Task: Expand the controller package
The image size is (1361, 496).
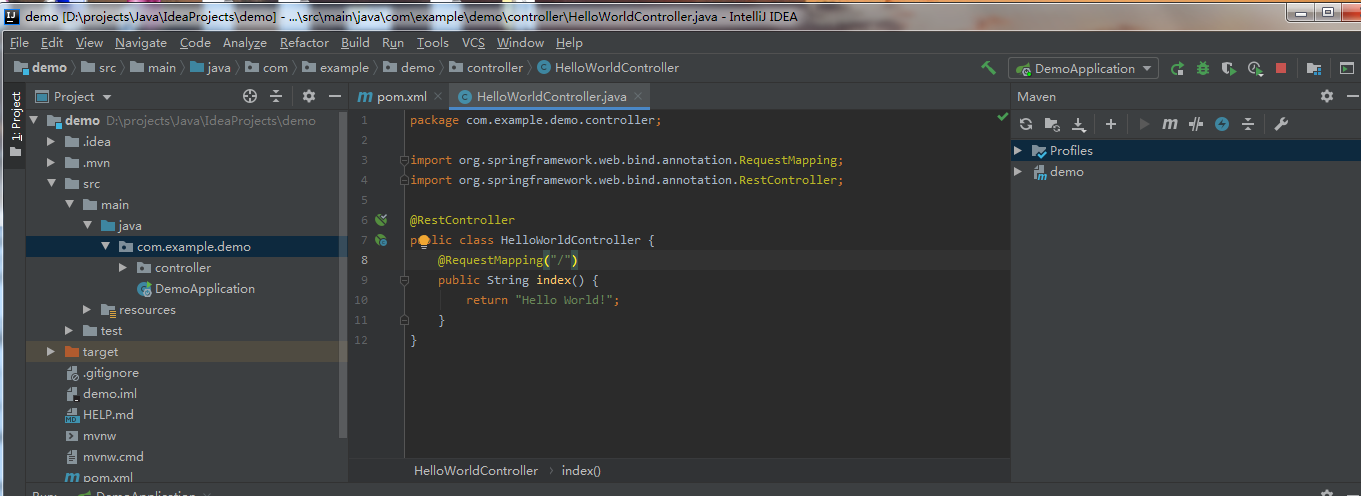Action: [123, 267]
